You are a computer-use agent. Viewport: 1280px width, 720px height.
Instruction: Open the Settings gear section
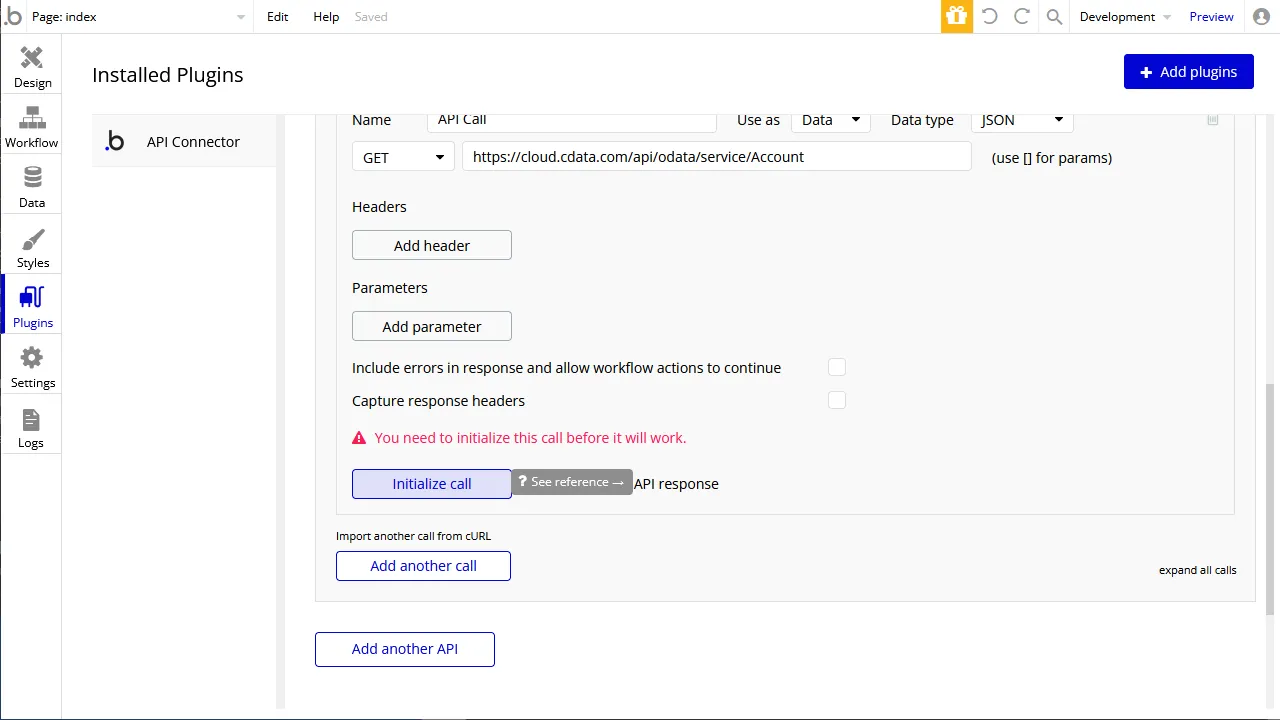(32, 366)
